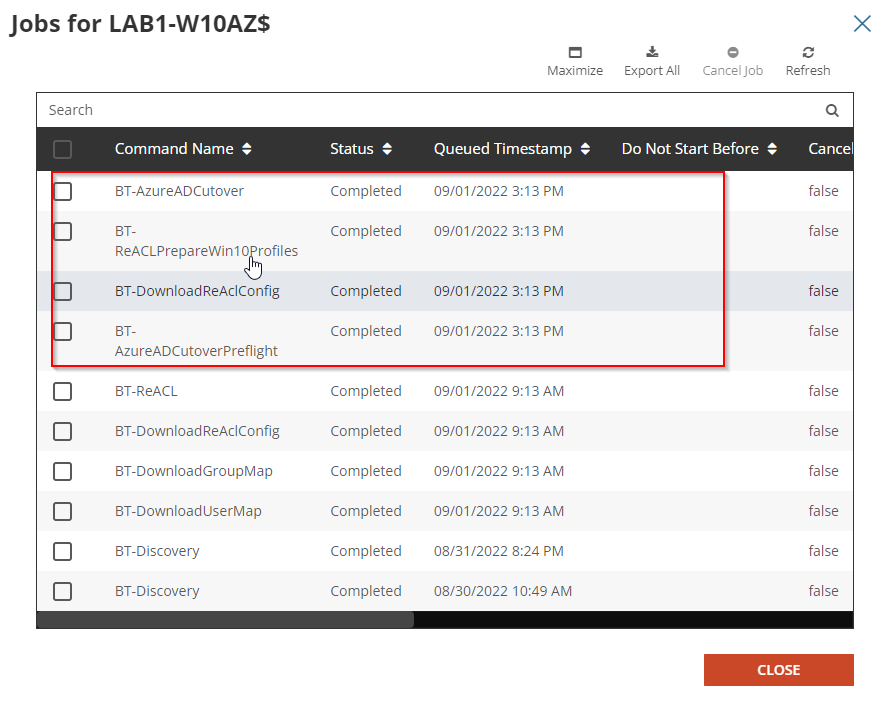The width and height of the screenshot is (877, 711).
Task: Close dialog with the X icon
Action: coord(862,23)
